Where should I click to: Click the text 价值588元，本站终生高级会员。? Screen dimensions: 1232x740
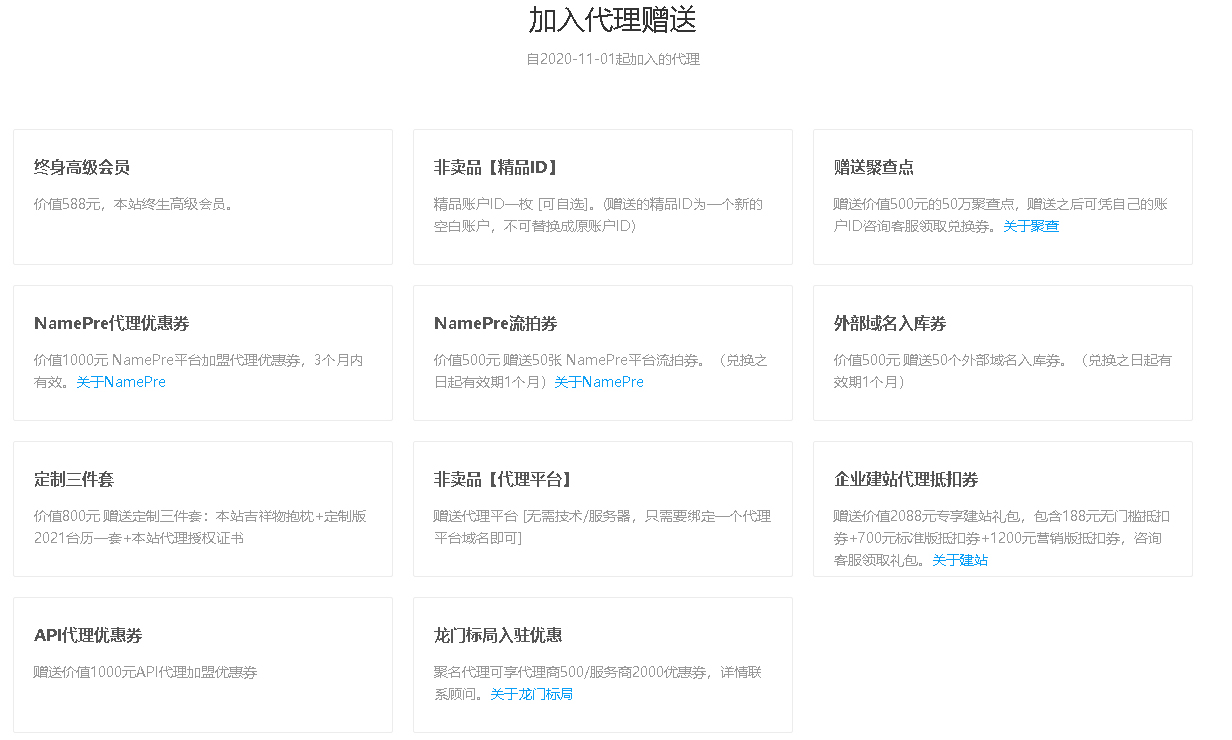coord(134,204)
